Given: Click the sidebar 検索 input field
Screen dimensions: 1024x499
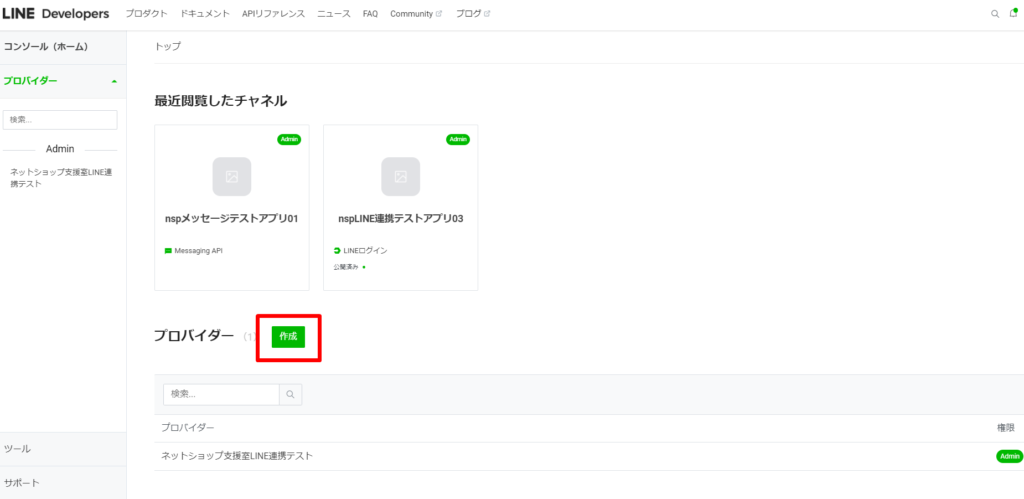Looking at the screenshot, I should tap(60, 120).
